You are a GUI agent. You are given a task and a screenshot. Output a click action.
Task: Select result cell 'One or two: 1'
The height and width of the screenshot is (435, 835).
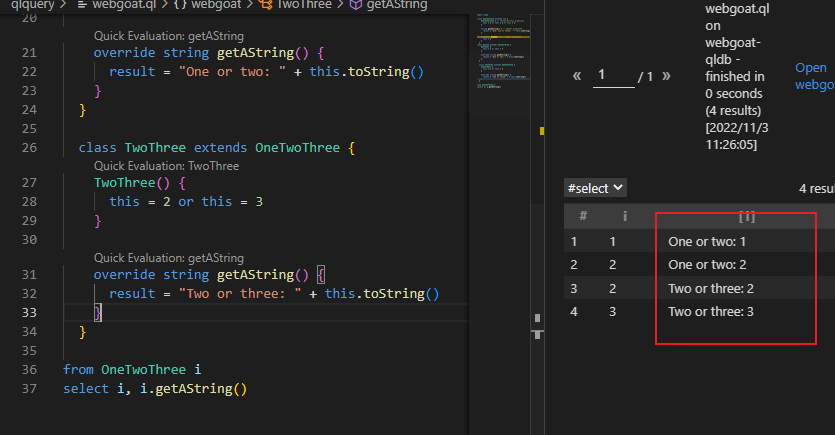[707, 241]
